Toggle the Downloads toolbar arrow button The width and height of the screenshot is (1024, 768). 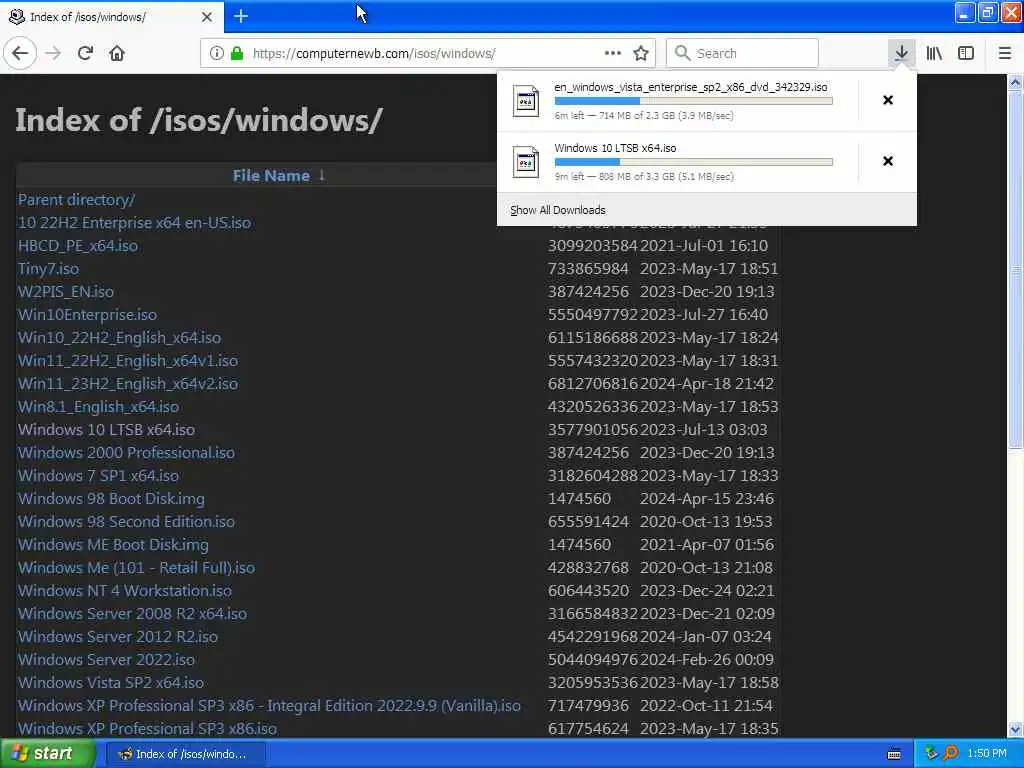tap(901, 54)
